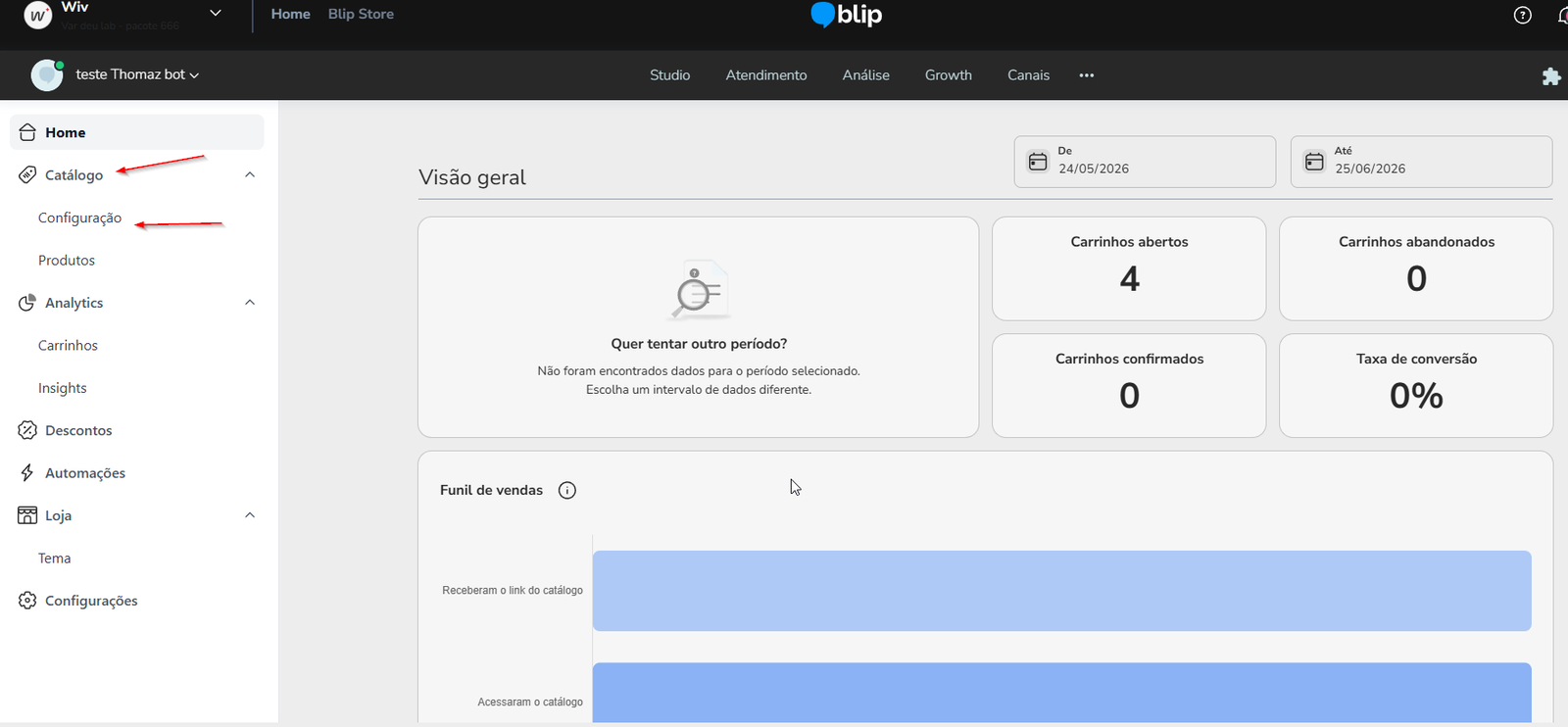Open the teste Thomaz bot dropdown
Screen dimensions: 1568x727
tap(137, 74)
